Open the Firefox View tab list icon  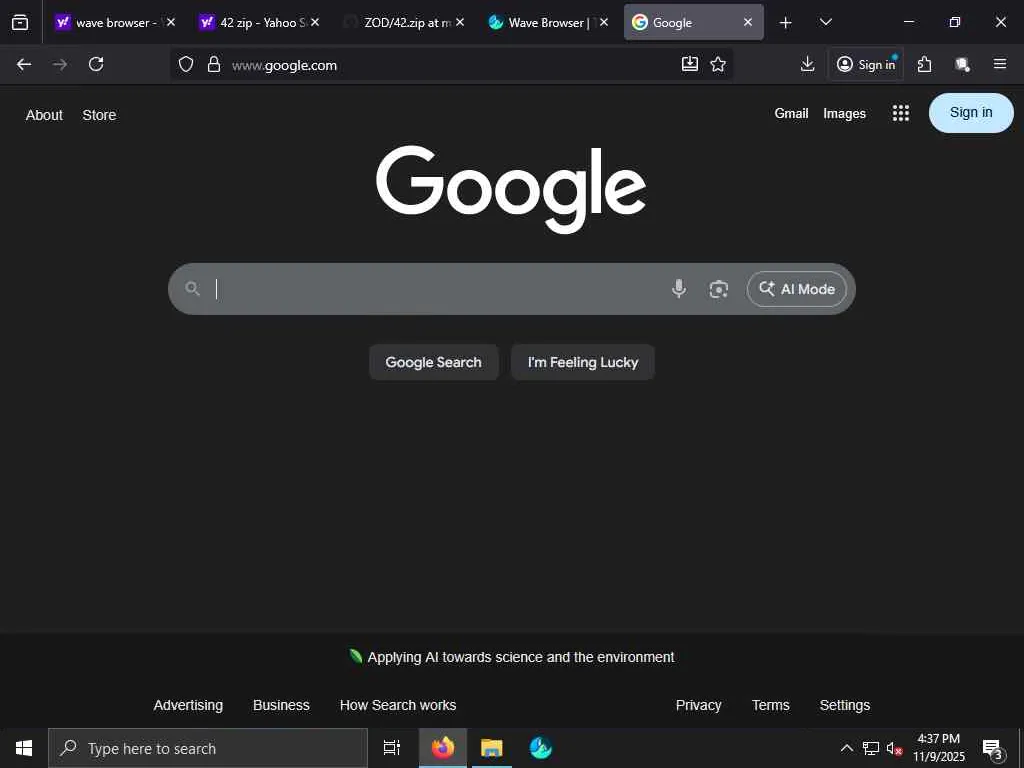pyautogui.click(x=20, y=22)
